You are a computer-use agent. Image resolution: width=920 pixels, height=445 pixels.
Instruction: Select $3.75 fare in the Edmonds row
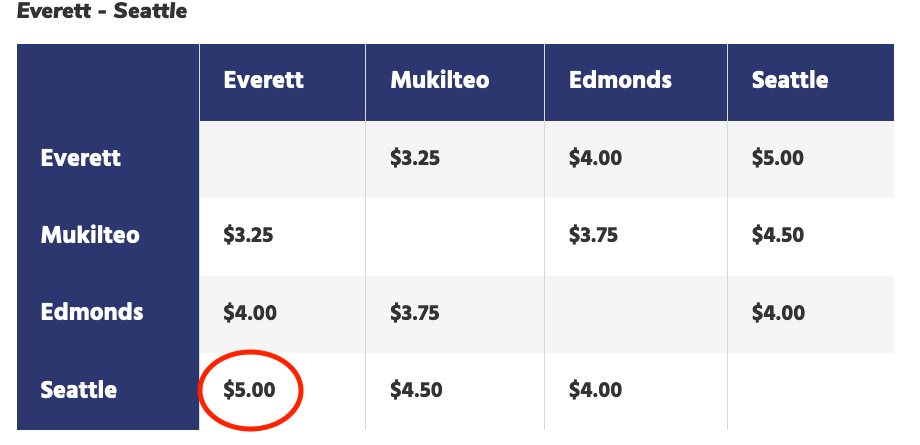(x=415, y=312)
